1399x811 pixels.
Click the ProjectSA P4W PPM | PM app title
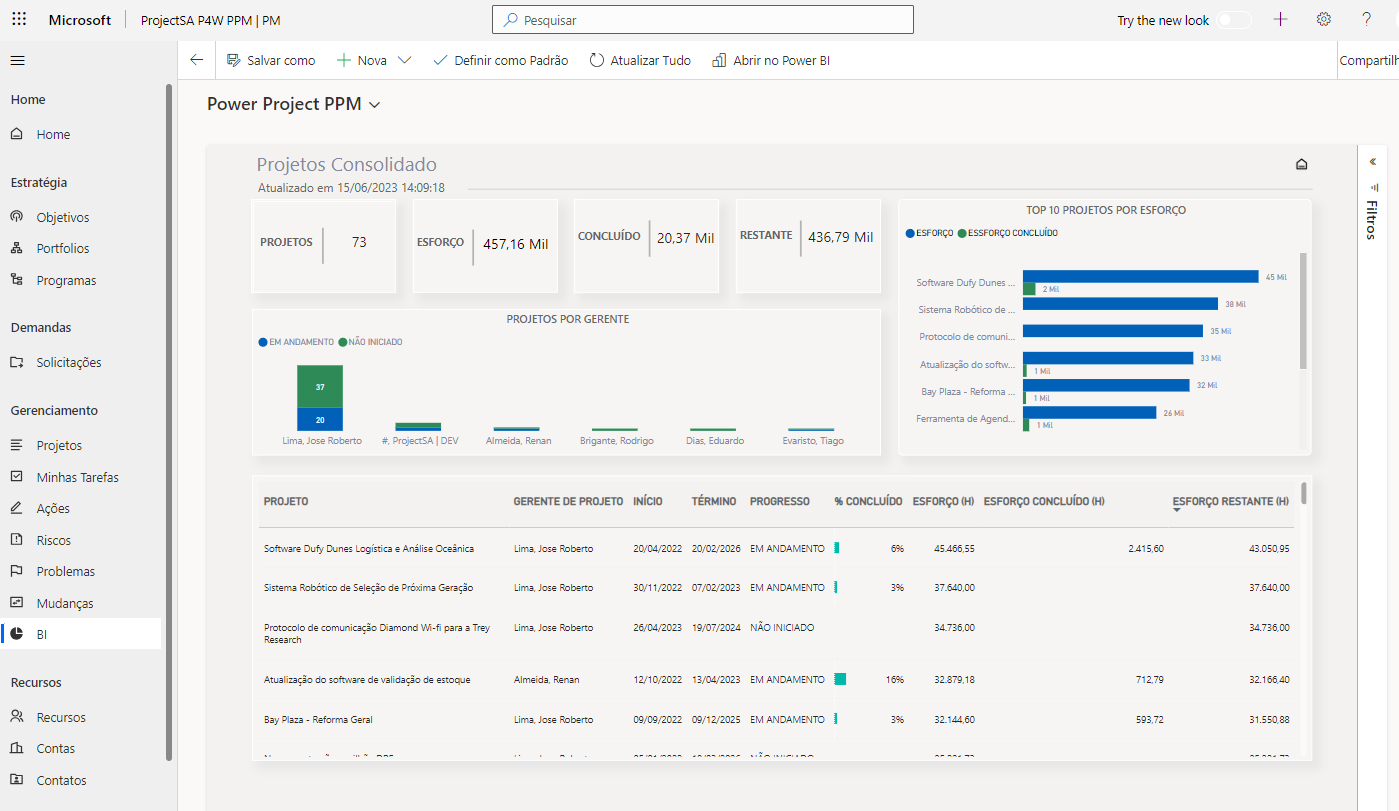(211, 20)
